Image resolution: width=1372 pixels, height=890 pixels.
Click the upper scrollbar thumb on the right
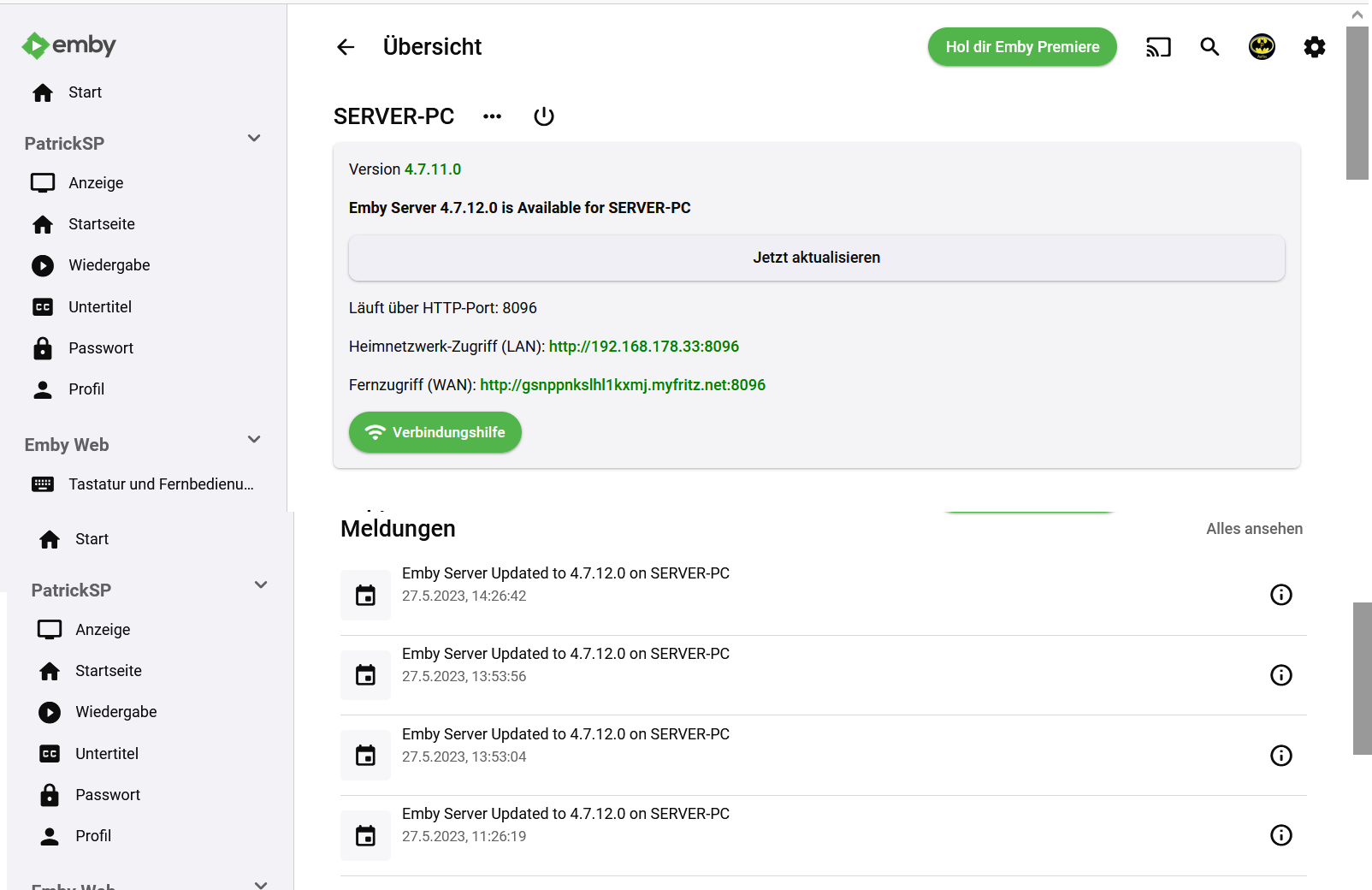1357,103
